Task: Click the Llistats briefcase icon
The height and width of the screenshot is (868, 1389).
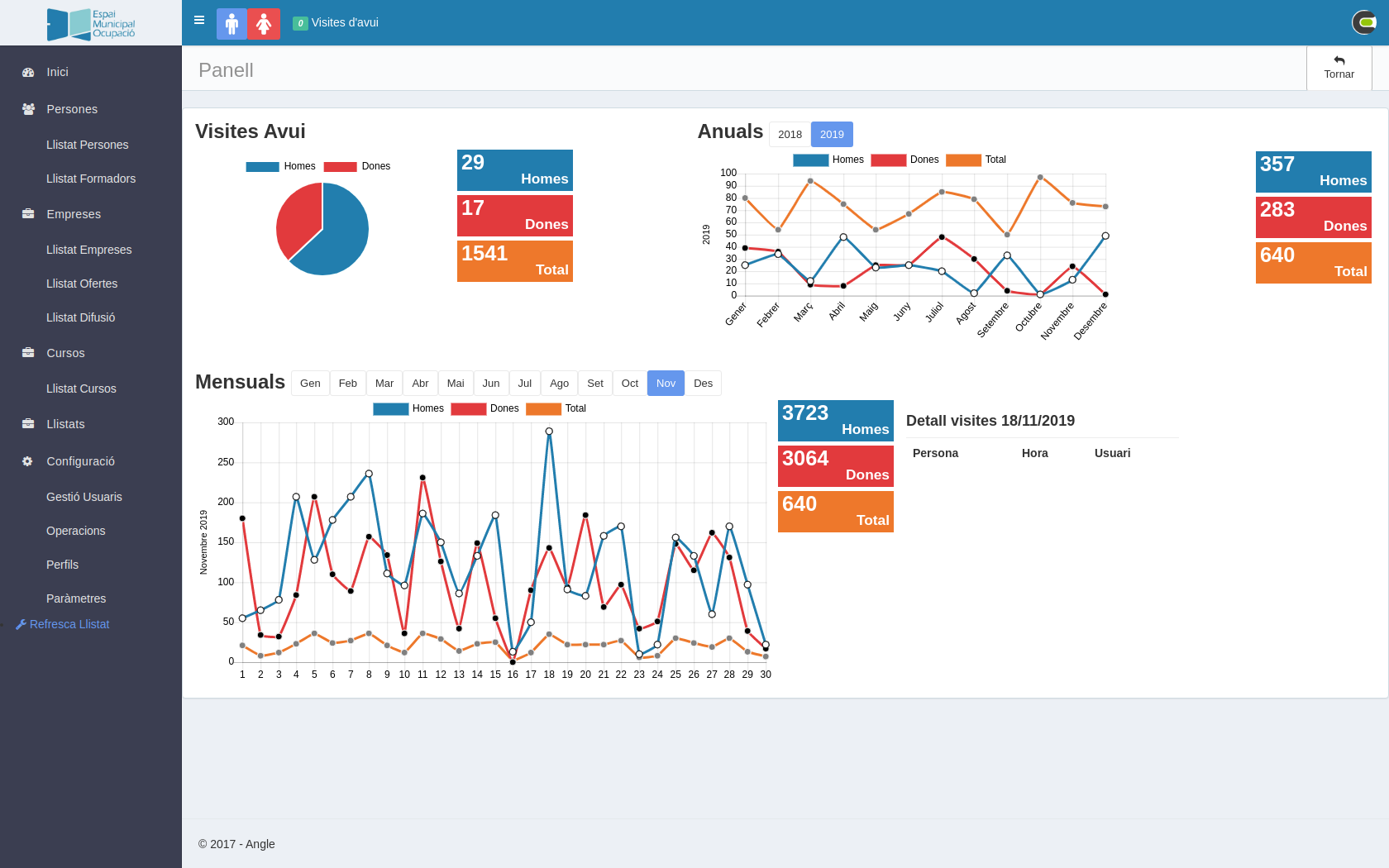Action: pos(28,424)
